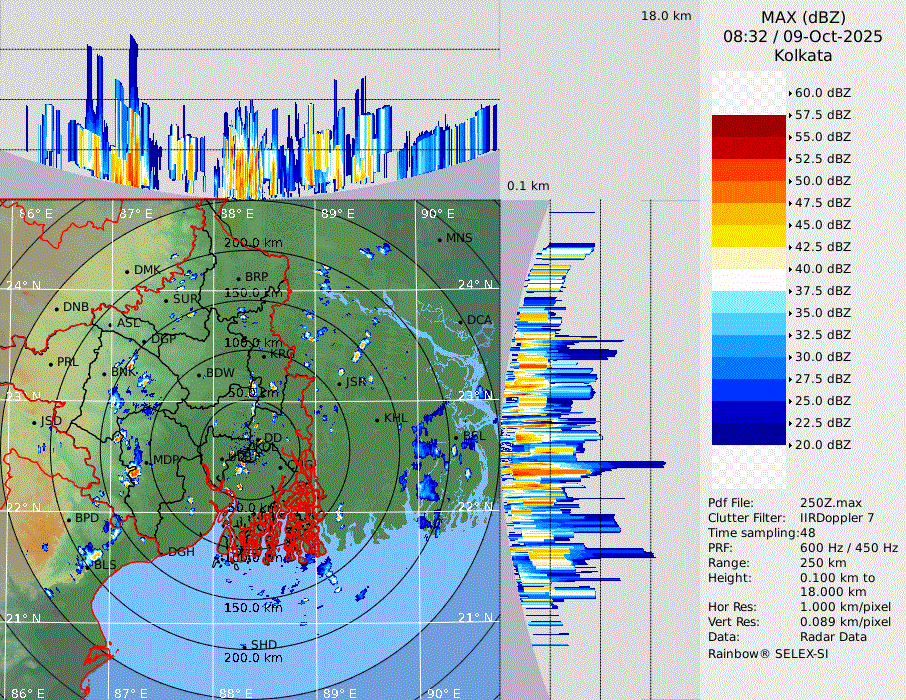Viewport: 906px width, 700px height.
Task: Click the JSR station marker
Action: click(x=339, y=383)
